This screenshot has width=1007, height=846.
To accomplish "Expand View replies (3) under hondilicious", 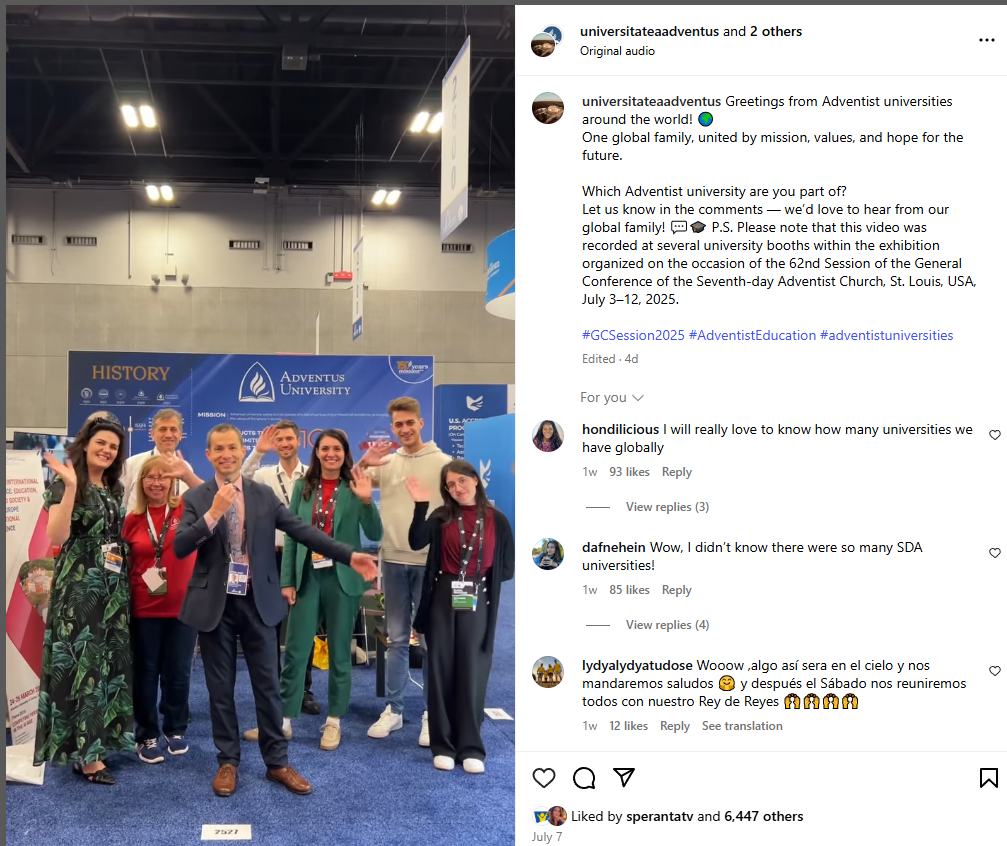I will 667,507.
